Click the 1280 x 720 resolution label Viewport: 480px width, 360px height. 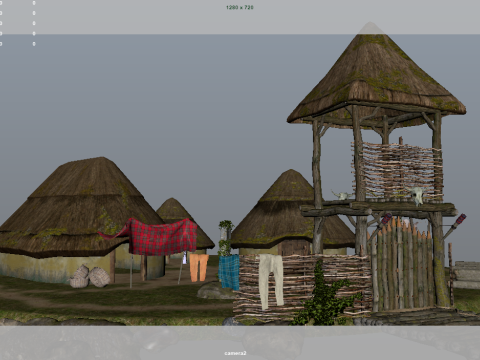tap(240, 7)
